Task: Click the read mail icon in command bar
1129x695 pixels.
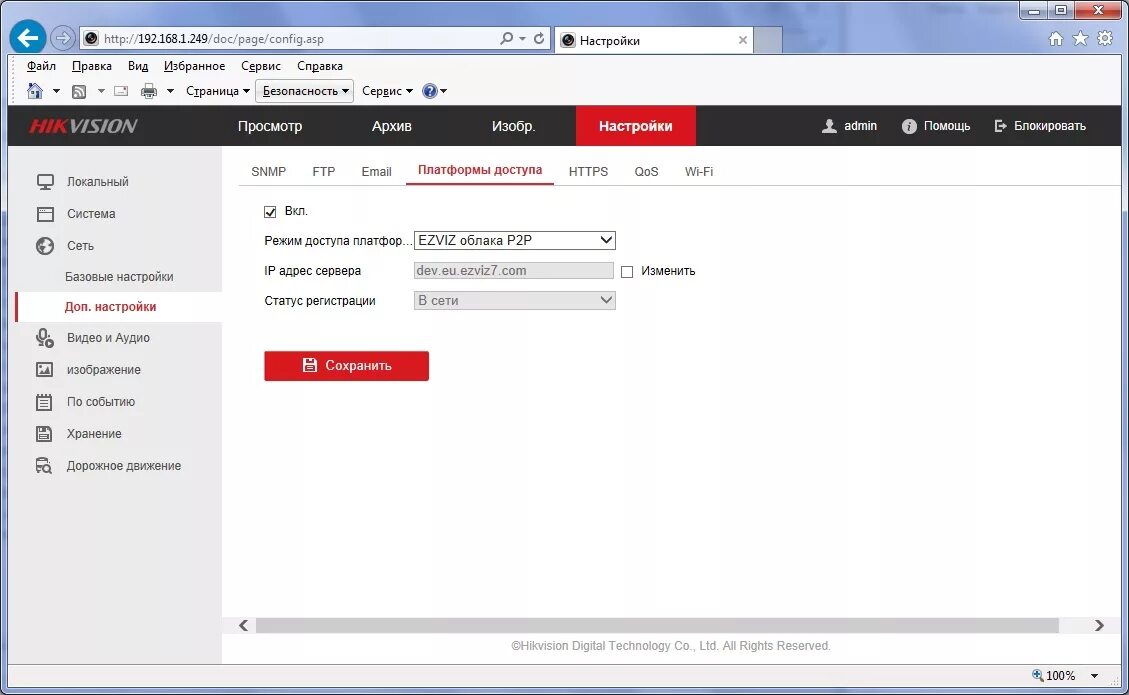Action: pos(121,91)
